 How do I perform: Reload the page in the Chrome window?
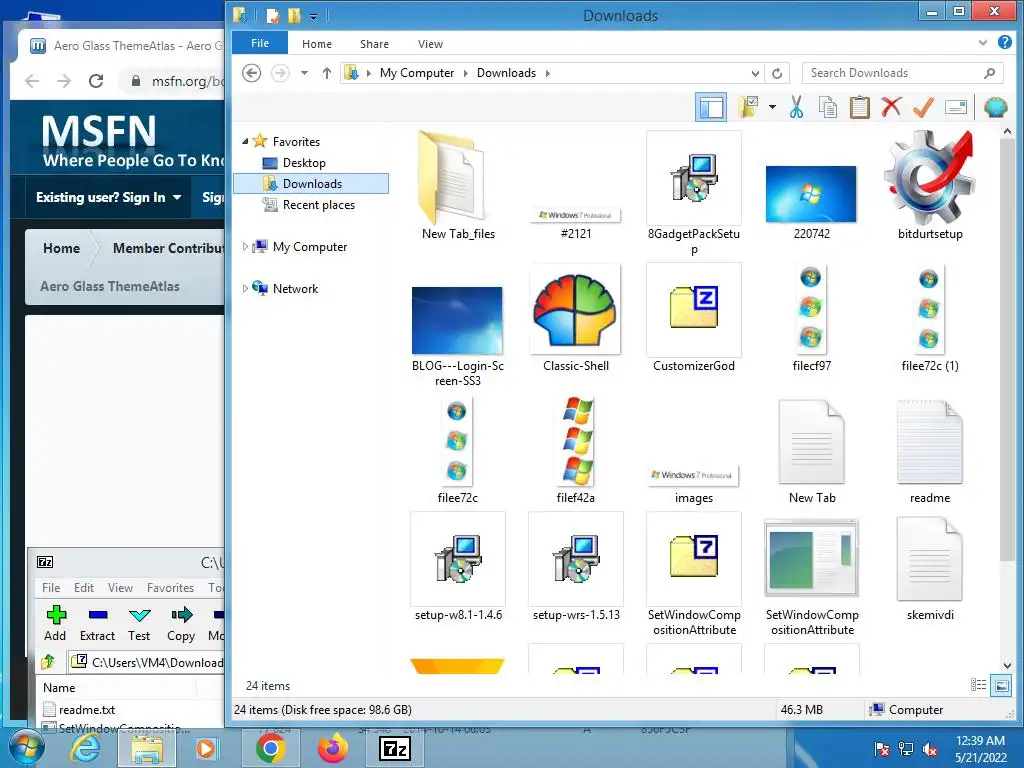(96, 81)
